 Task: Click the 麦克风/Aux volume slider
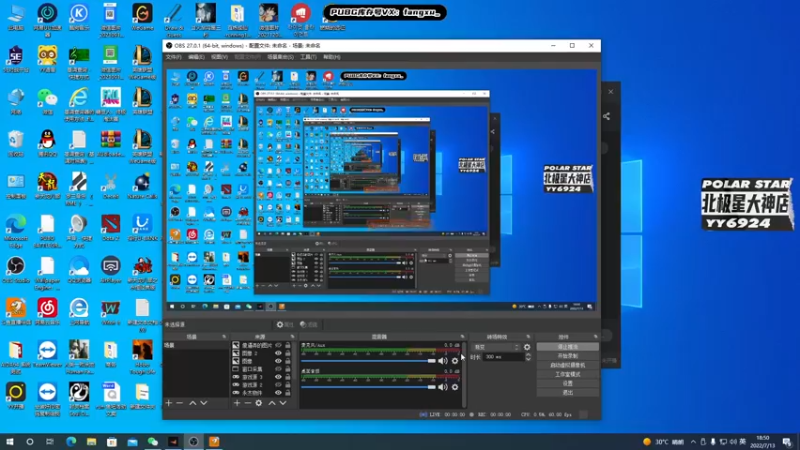[368, 361]
